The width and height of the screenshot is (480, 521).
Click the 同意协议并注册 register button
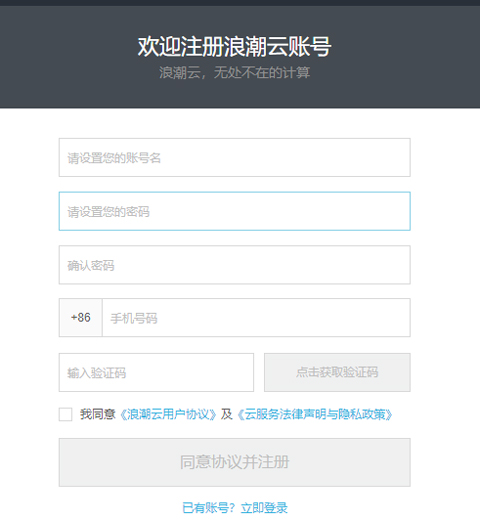click(235, 462)
